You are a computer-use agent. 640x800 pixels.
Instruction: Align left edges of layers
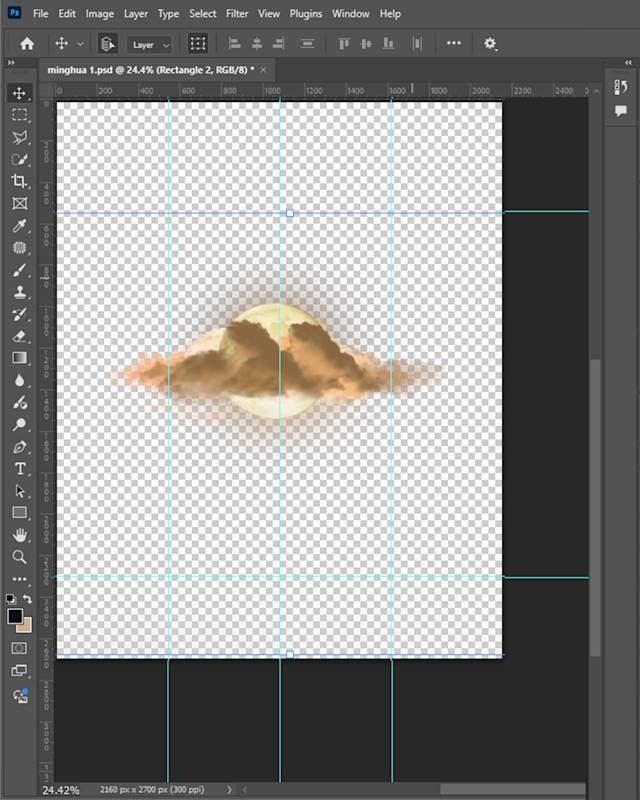(x=234, y=44)
